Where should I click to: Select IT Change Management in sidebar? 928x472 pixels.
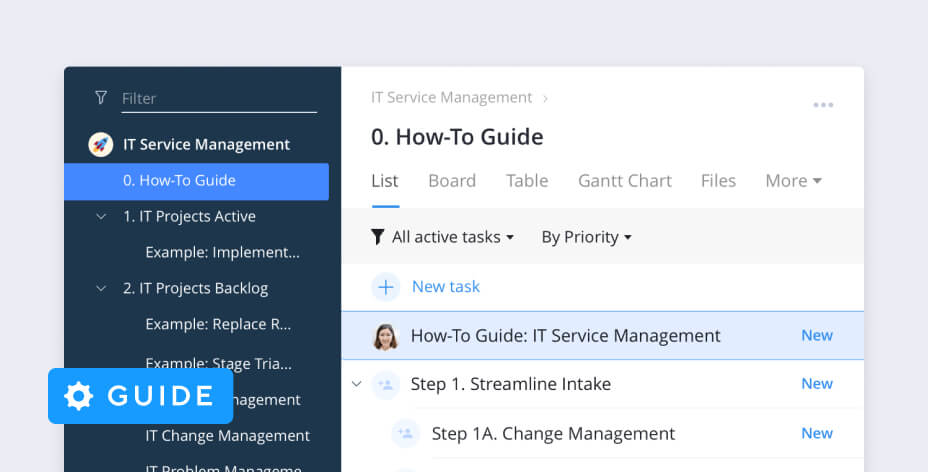coord(227,436)
